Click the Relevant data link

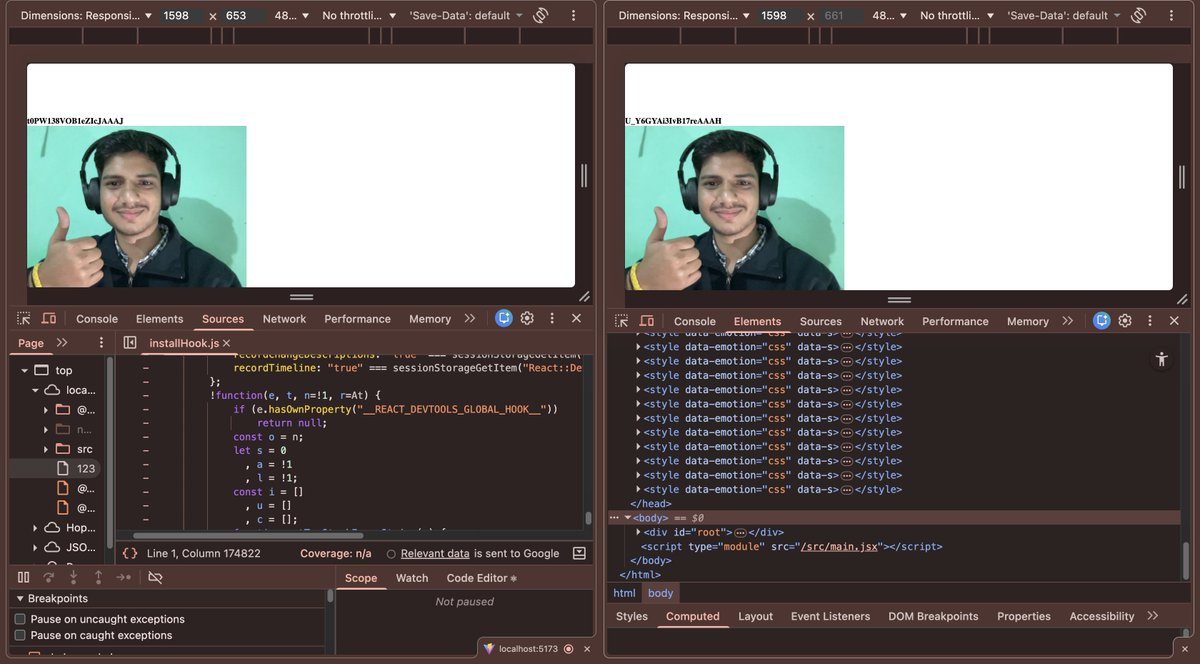click(435, 553)
